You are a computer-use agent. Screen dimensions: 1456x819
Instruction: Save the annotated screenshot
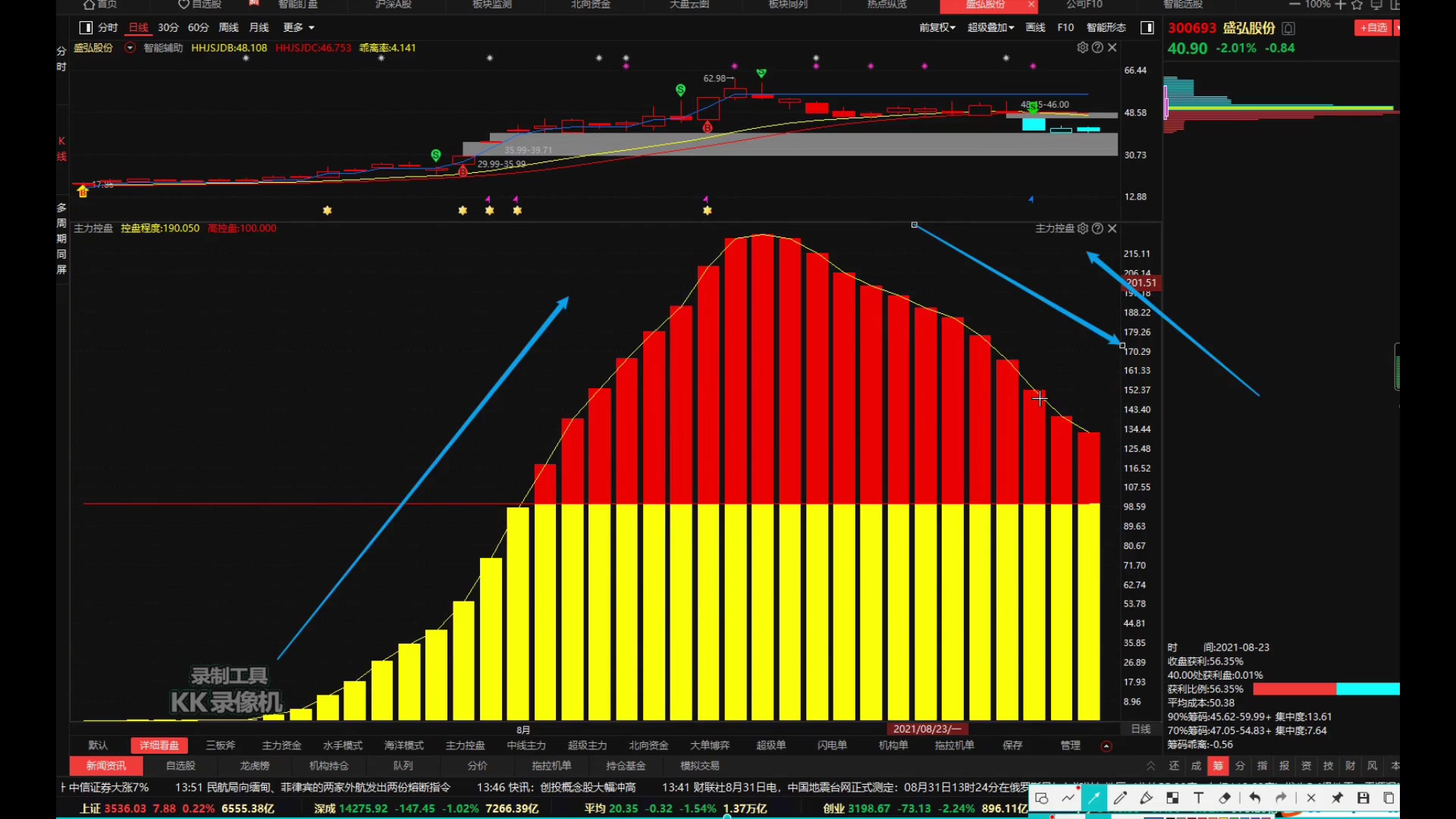(x=1363, y=798)
